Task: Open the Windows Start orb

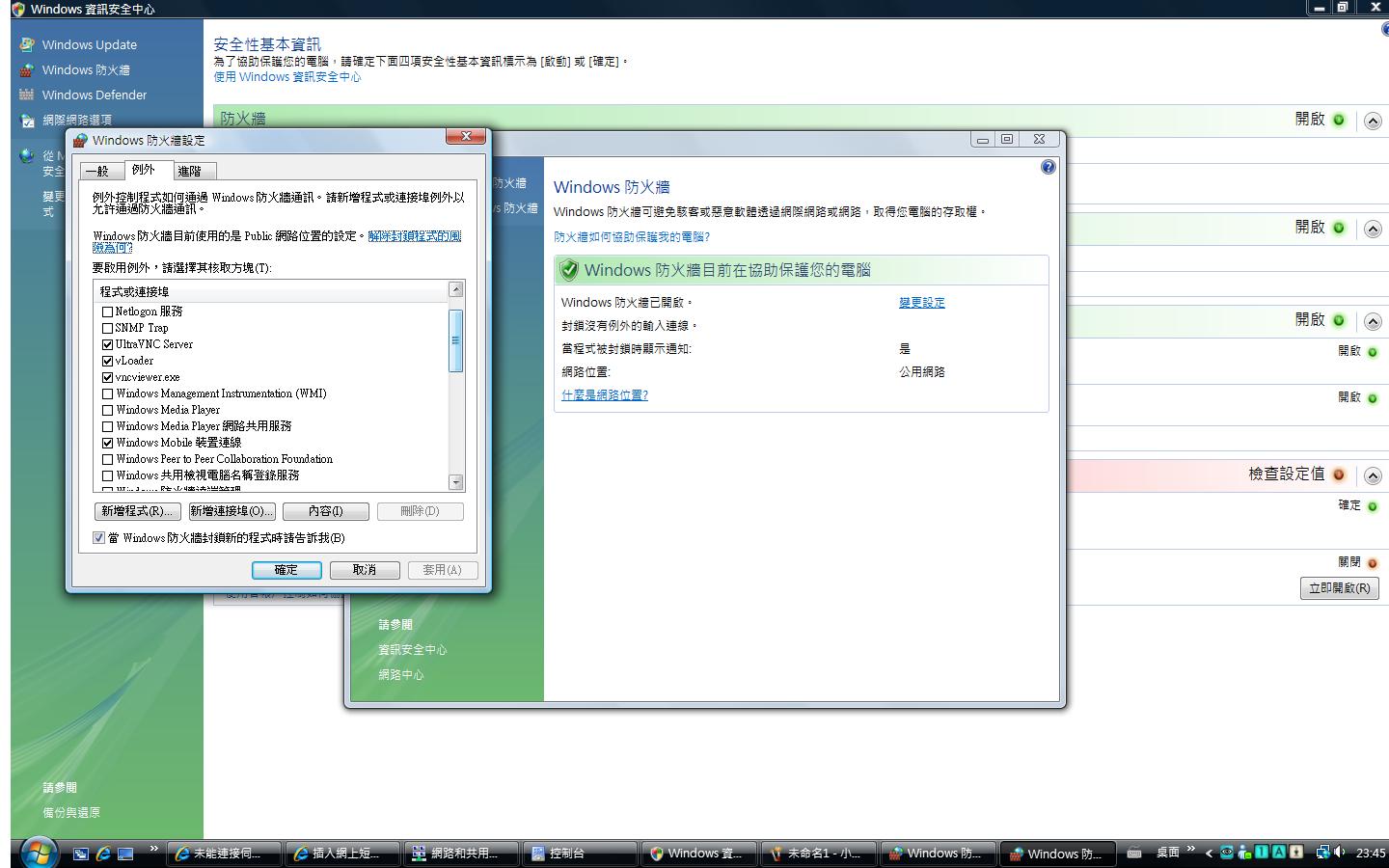Action: pos(39,853)
